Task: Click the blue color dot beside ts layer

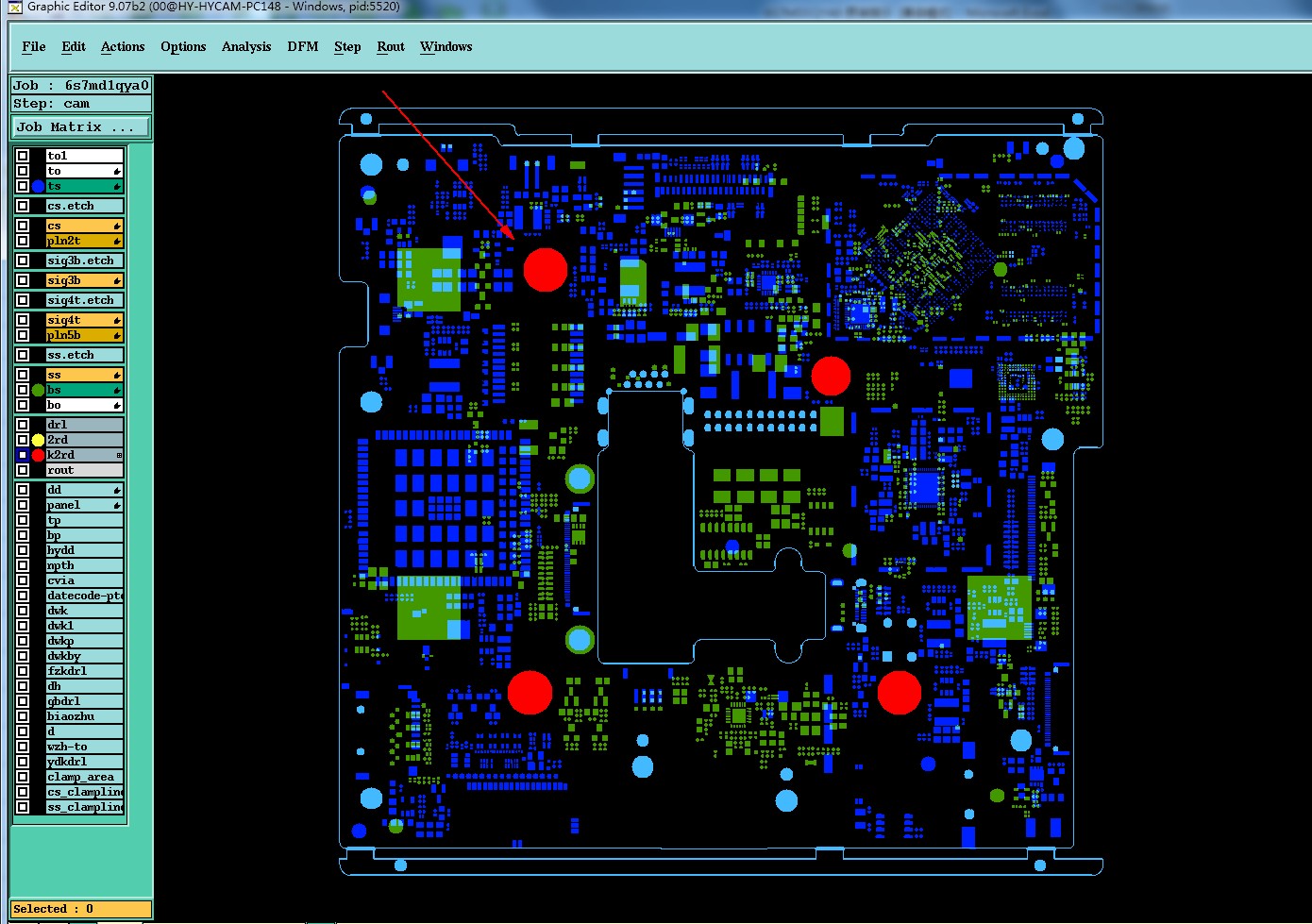Action: click(x=38, y=186)
